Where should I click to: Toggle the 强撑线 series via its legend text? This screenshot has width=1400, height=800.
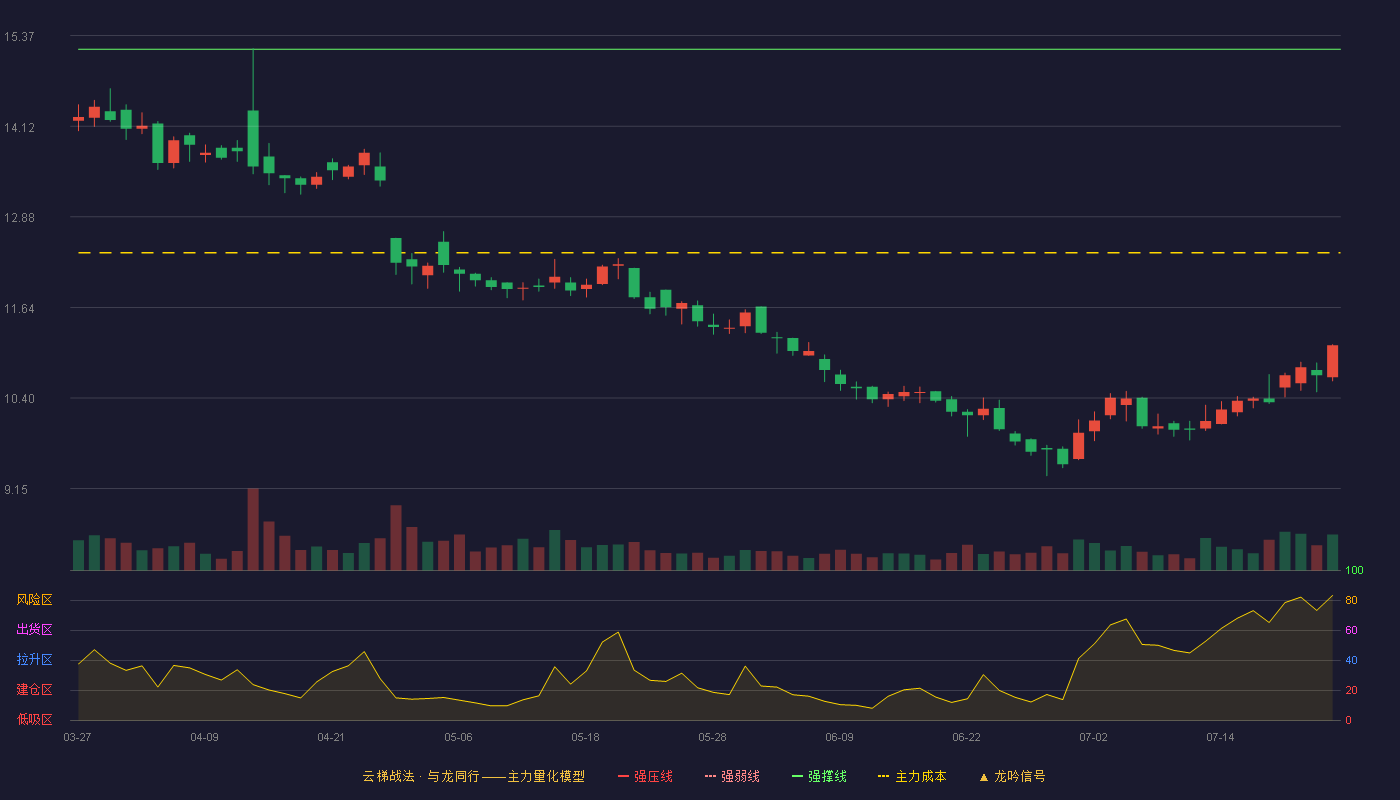pos(828,776)
